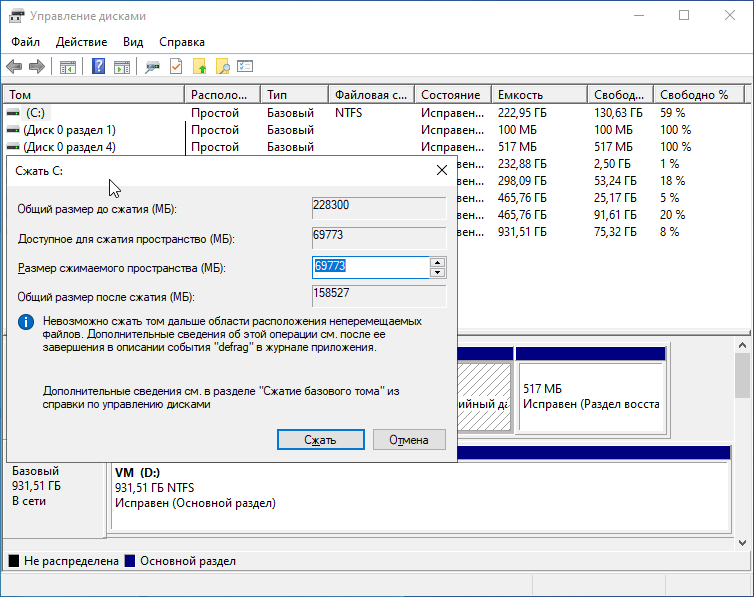Viewport: 754px width, 597px height.
Task: Click the 91,61 ГБ free space cell
Action: [x=615, y=215]
